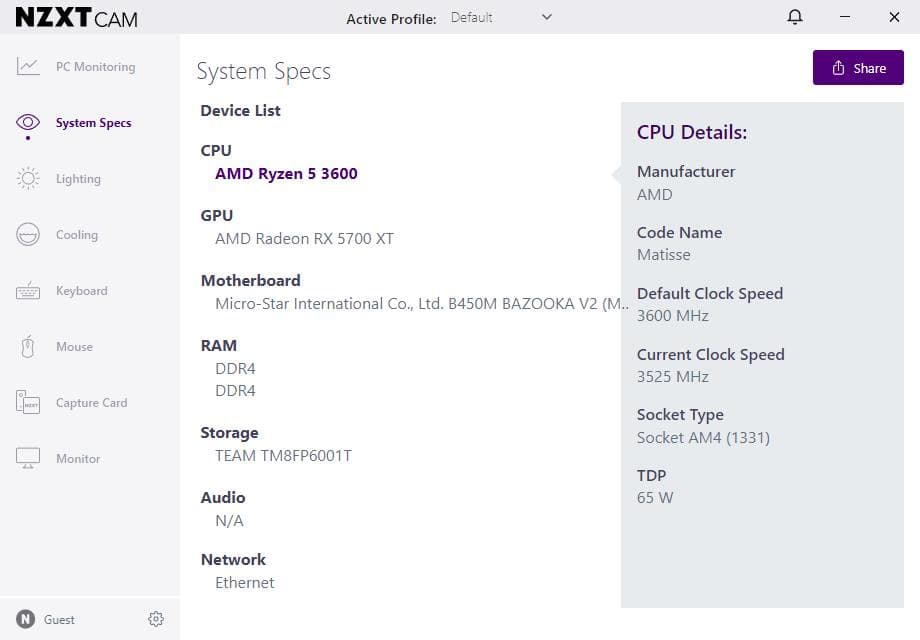The width and height of the screenshot is (920, 640).
Task: Open the Keyboard menu label
Action: pos(82,291)
